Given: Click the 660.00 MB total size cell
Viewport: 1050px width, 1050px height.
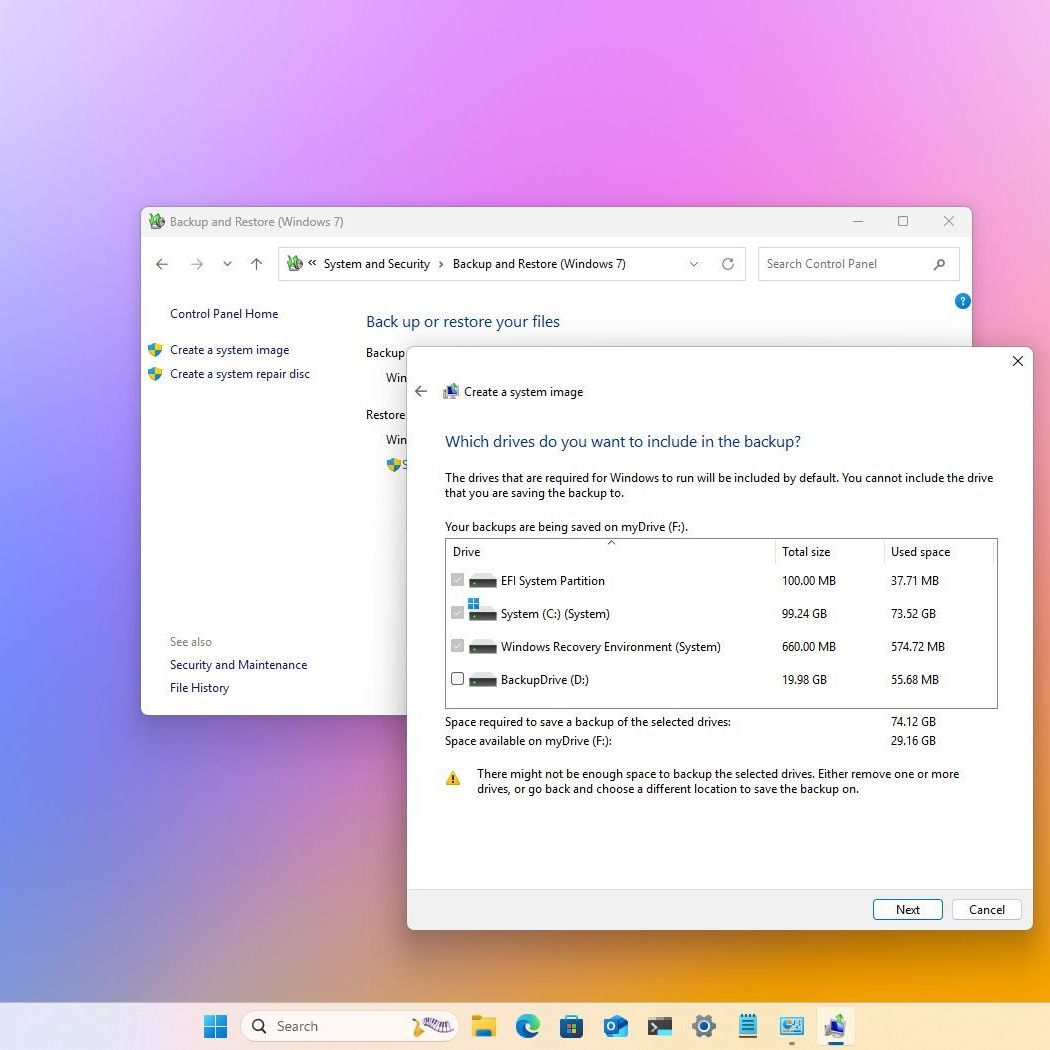Looking at the screenshot, I should [x=809, y=646].
